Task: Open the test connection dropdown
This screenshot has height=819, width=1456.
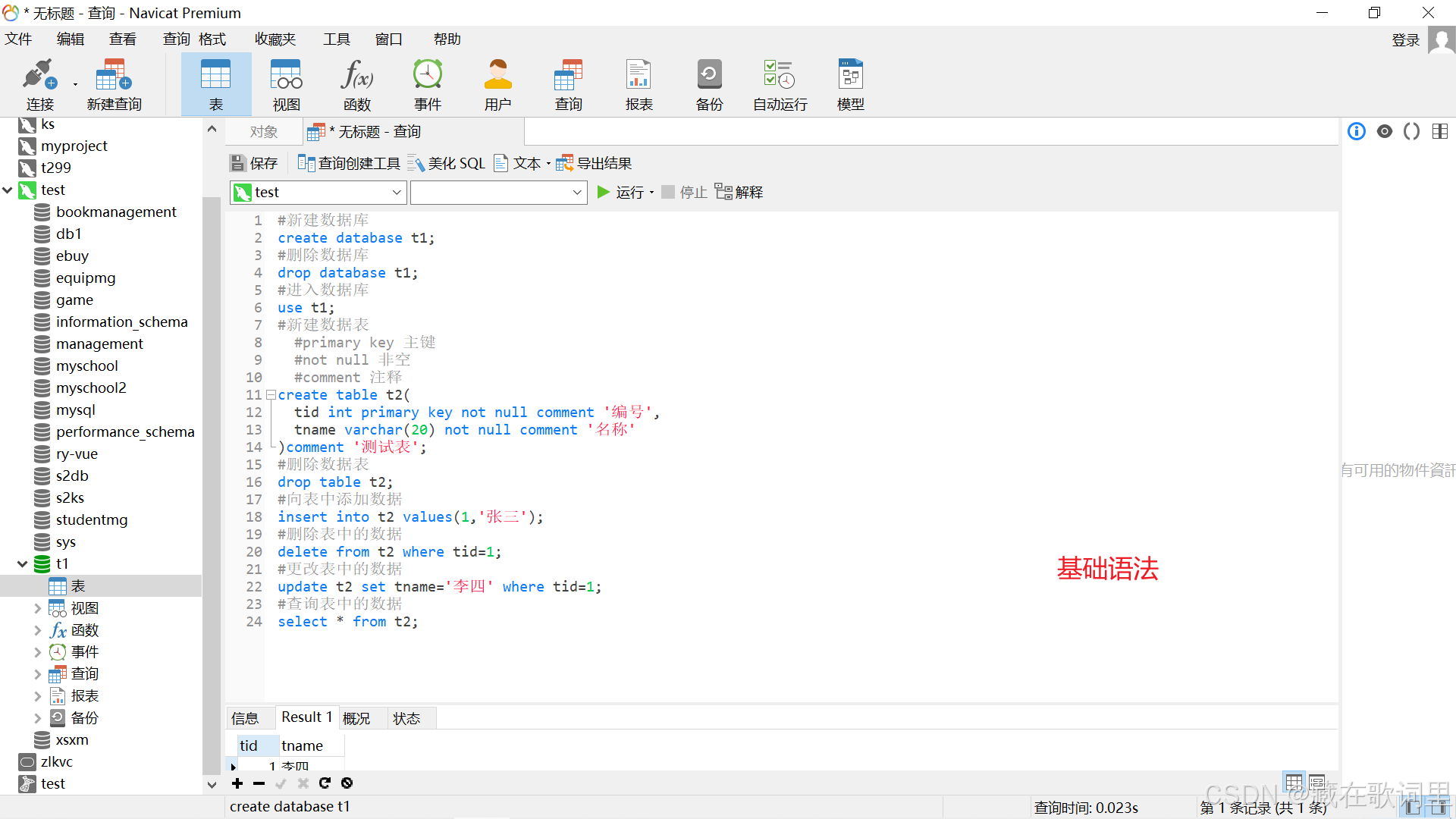Action: (x=396, y=193)
